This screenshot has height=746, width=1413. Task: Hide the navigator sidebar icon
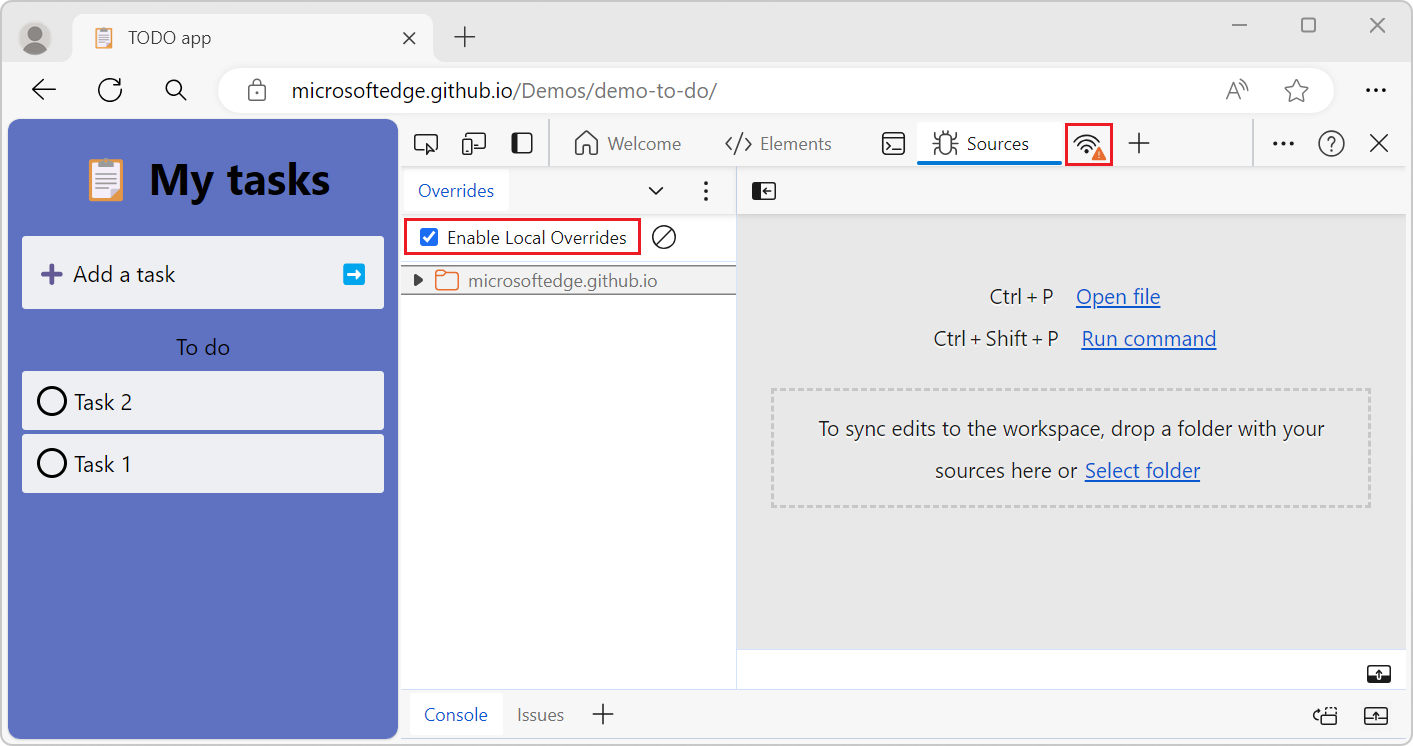tap(764, 191)
